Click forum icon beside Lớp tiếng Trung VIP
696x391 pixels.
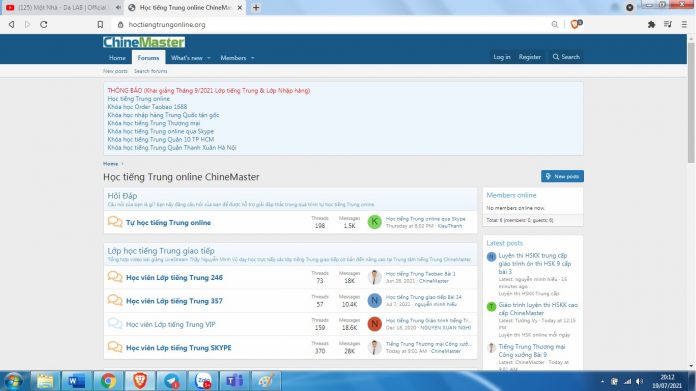pyautogui.click(x=115, y=324)
